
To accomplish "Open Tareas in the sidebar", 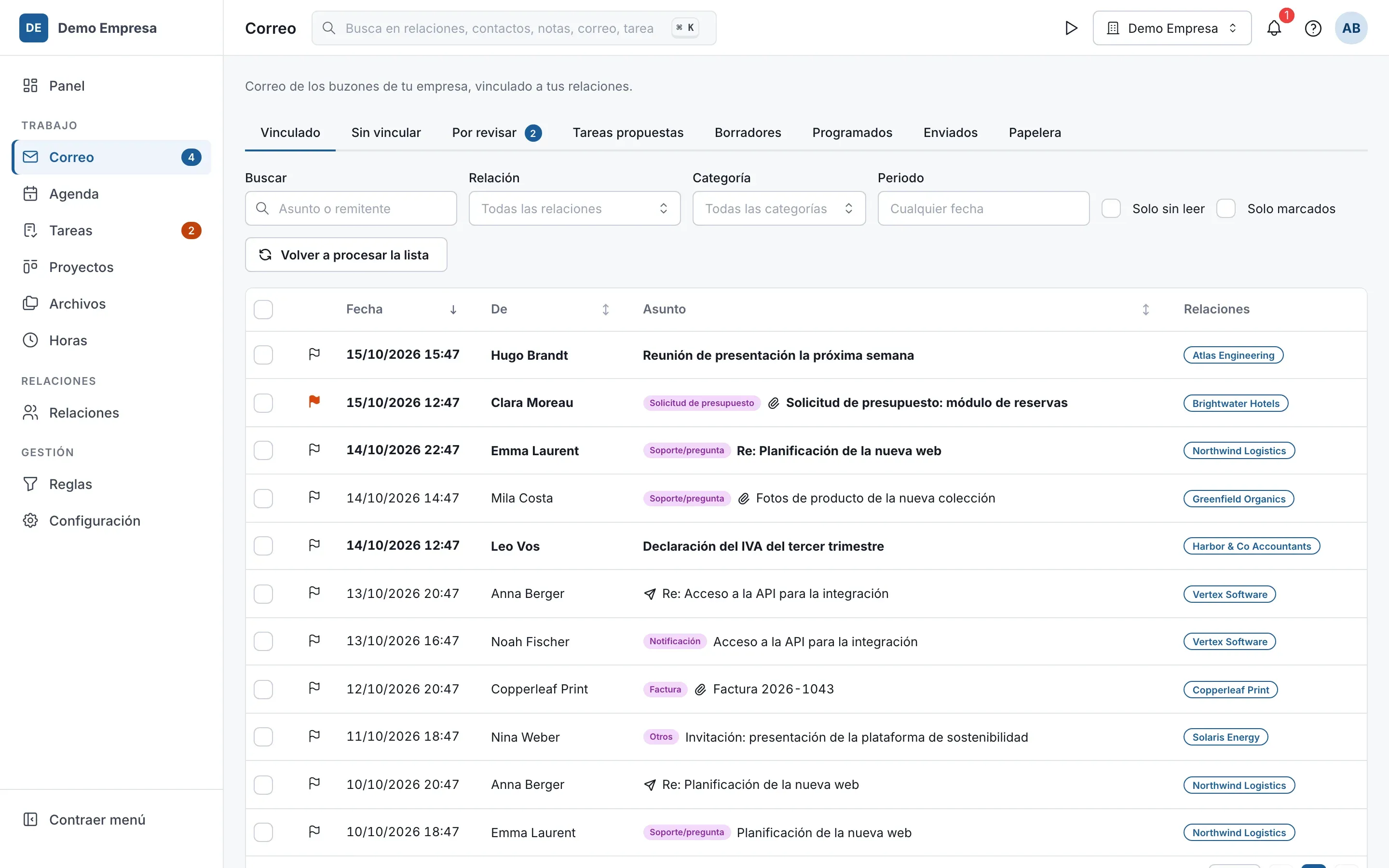I will pos(111,231).
